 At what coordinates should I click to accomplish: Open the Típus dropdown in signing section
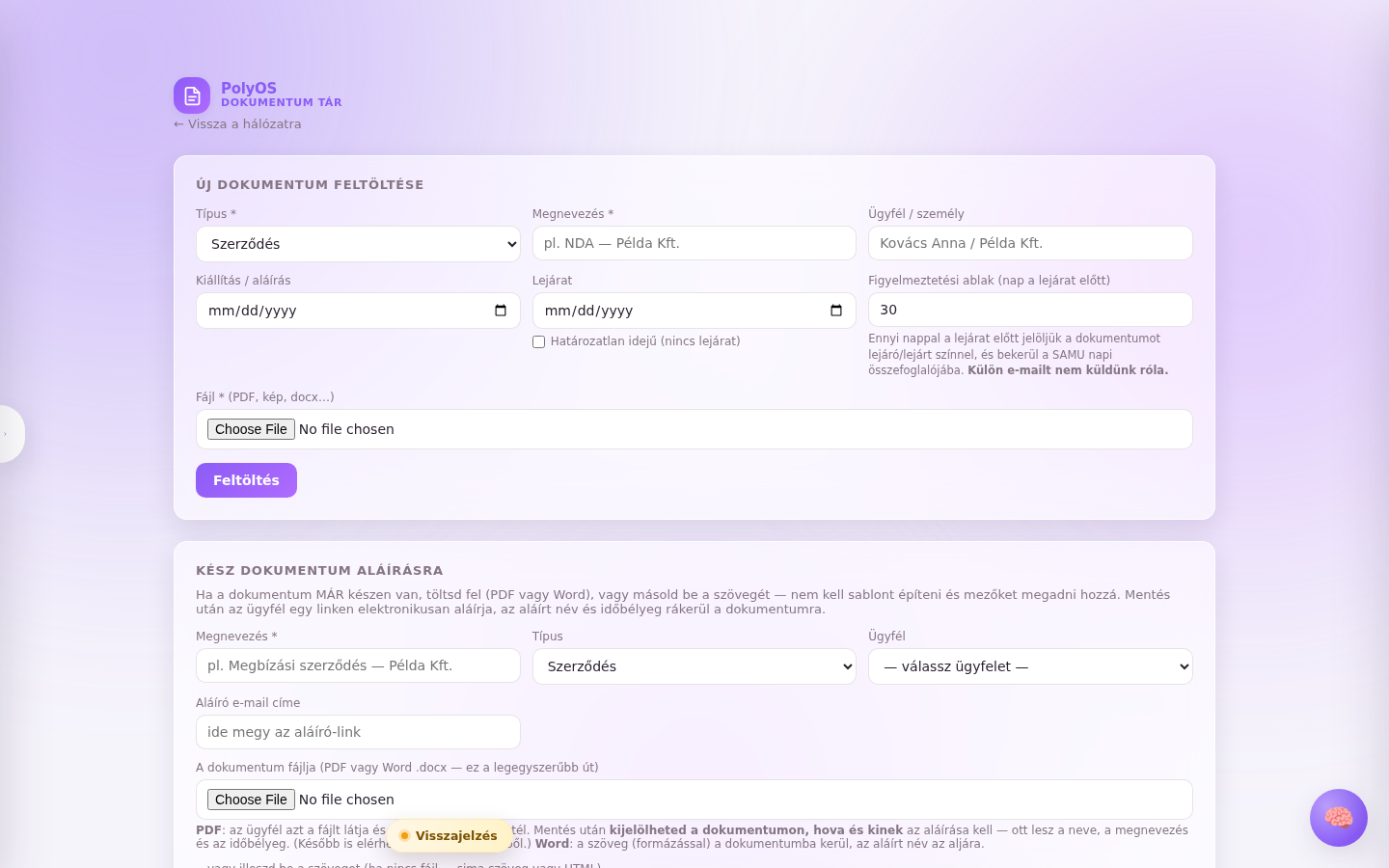694,666
